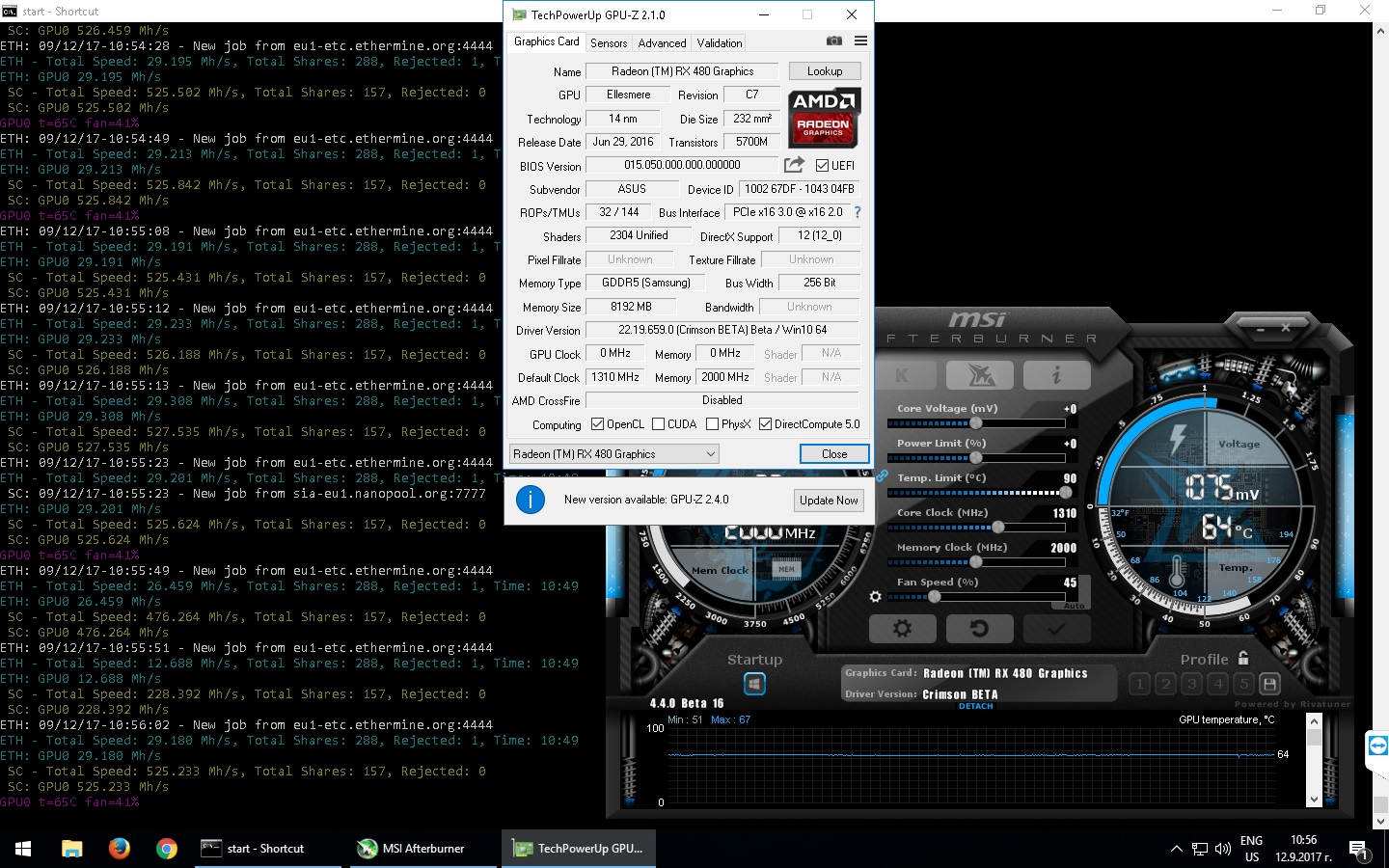1389x868 pixels.
Task: Open the GPU-Z hamburger menu
Action: (860, 41)
